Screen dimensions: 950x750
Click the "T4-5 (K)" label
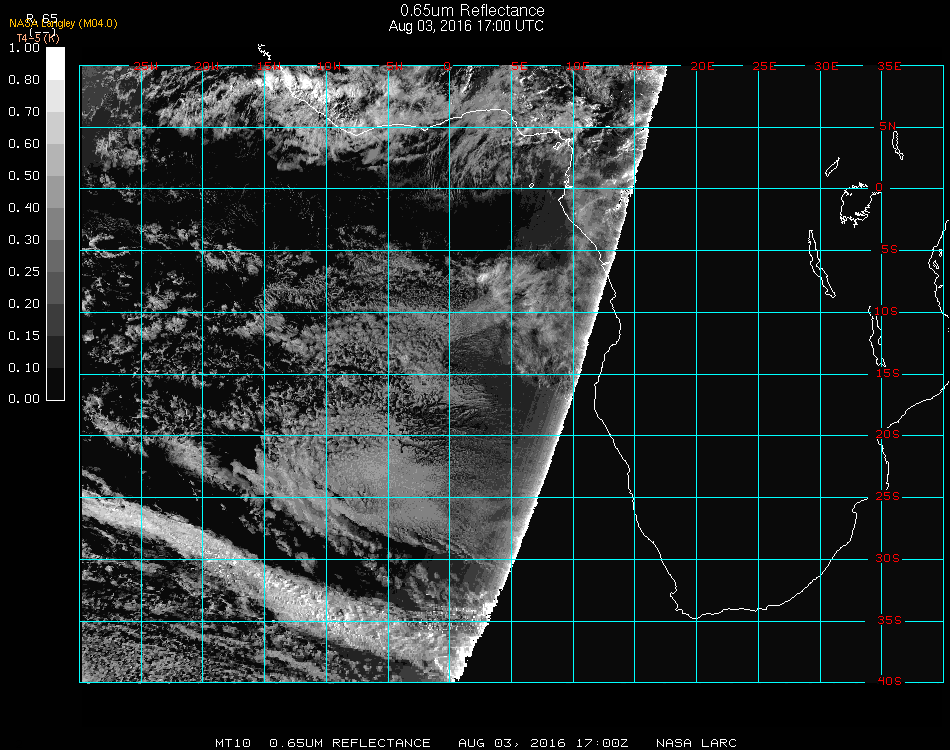tap(38, 38)
